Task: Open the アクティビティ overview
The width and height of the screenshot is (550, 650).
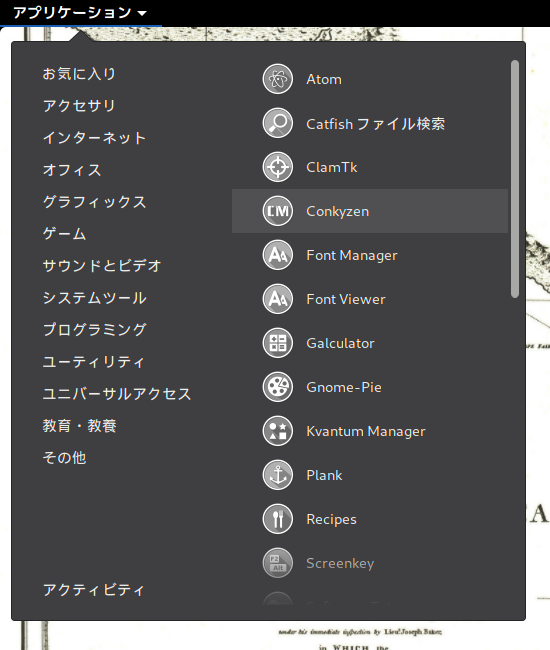Action: pos(94,589)
